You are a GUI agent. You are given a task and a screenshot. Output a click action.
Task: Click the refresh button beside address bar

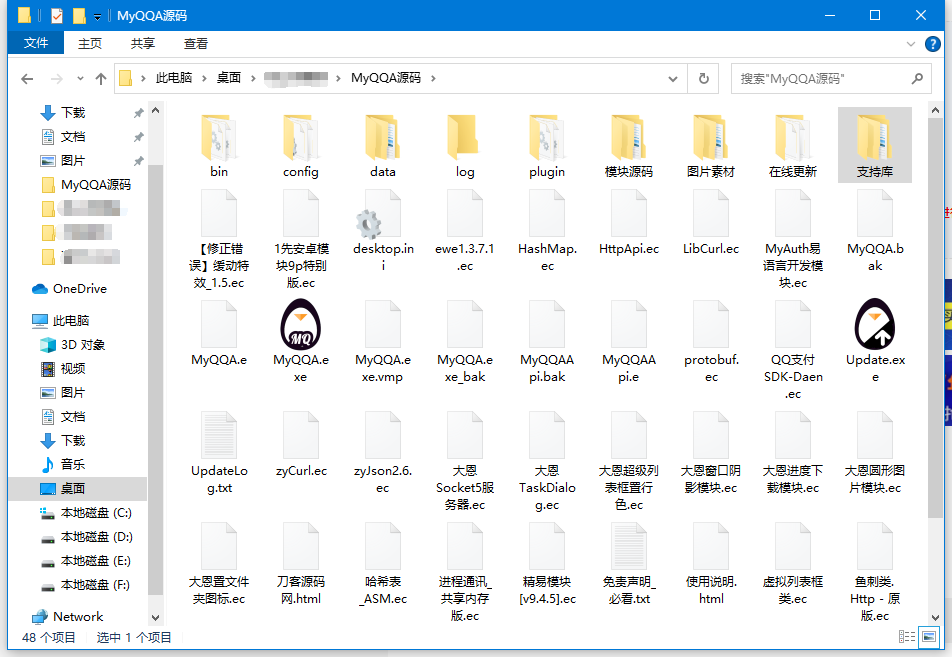coord(704,78)
